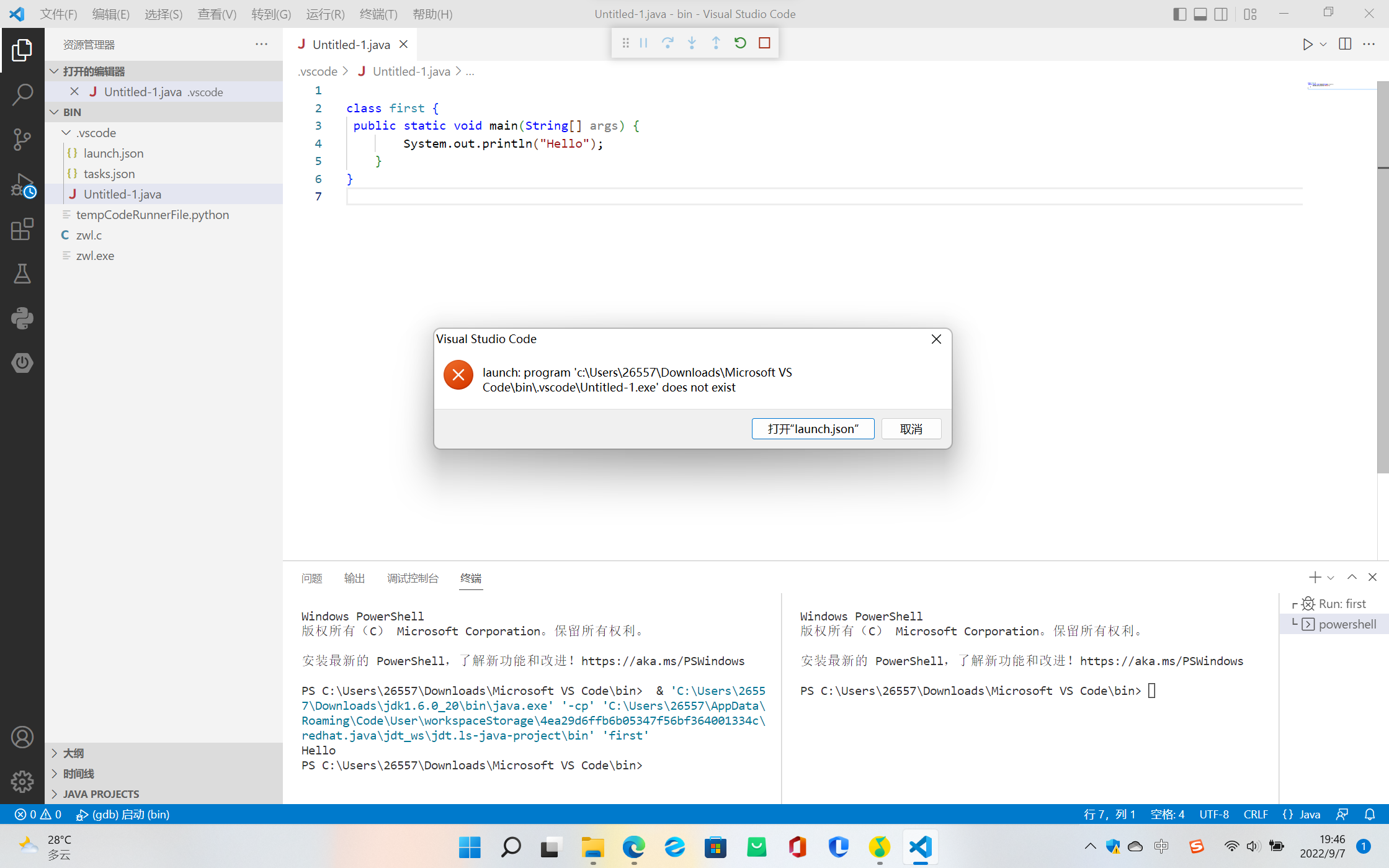Image resolution: width=1389 pixels, height=868 pixels.
Task: Collapse the open editors section
Action: click(x=55, y=71)
